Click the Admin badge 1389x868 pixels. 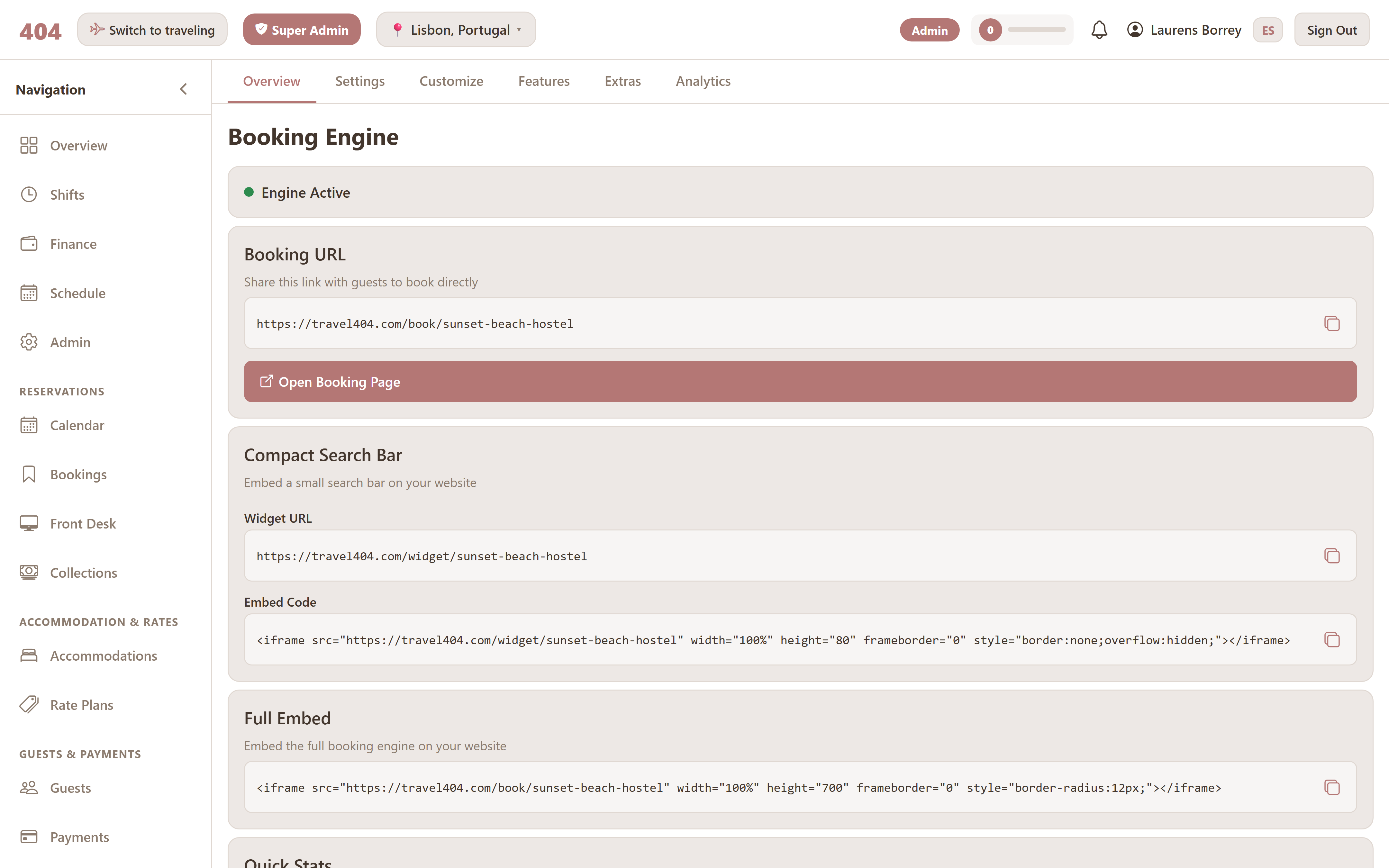pos(929,30)
